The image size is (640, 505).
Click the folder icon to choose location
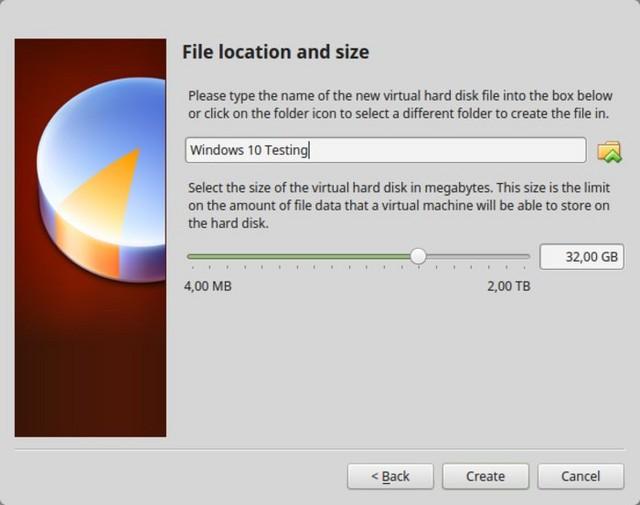pyautogui.click(x=609, y=151)
